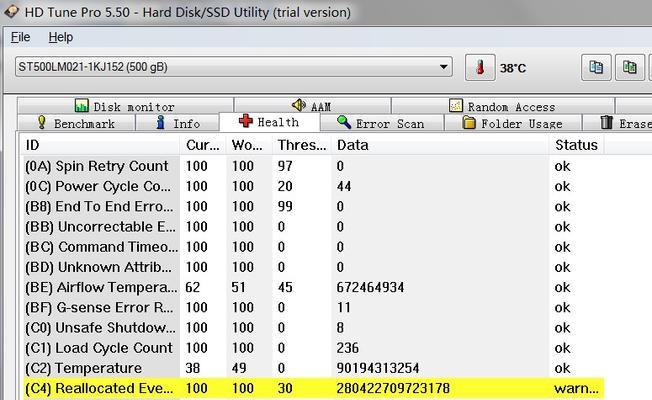Click the Error Scan magnifier icon
The image size is (652, 400).
(344, 122)
